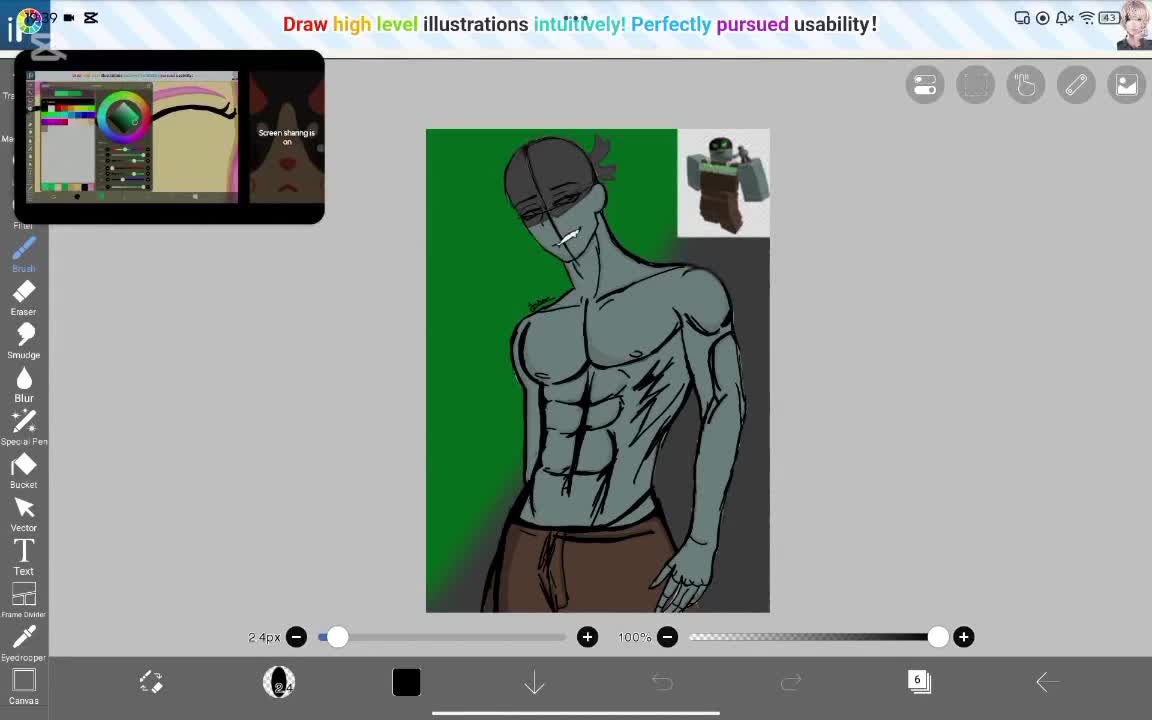Tap the avatar picture in corner
Image resolution: width=1152 pixels, height=720 pixels.
point(1134,25)
